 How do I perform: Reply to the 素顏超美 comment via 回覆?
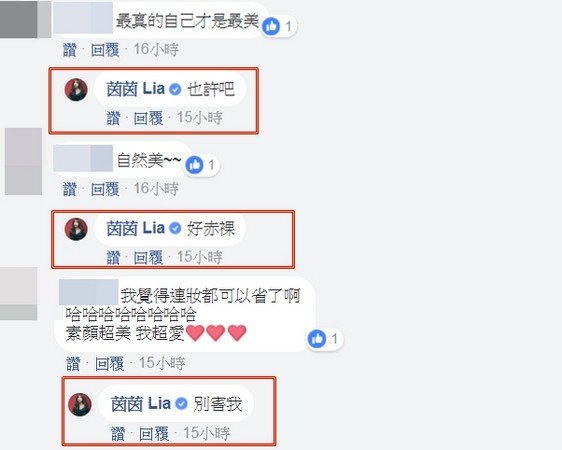pos(110,364)
